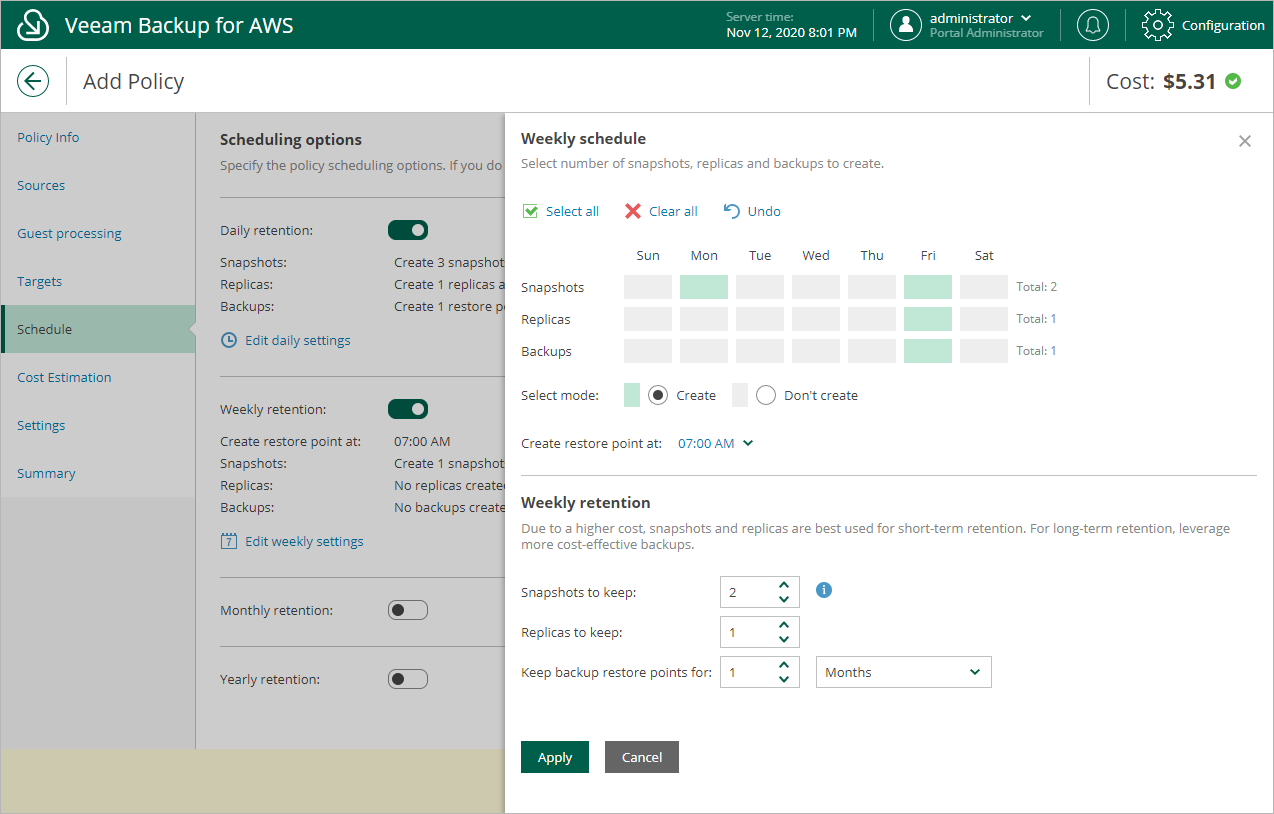Click the Select all link
The width and height of the screenshot is (1274, 814).
(572, 211)
